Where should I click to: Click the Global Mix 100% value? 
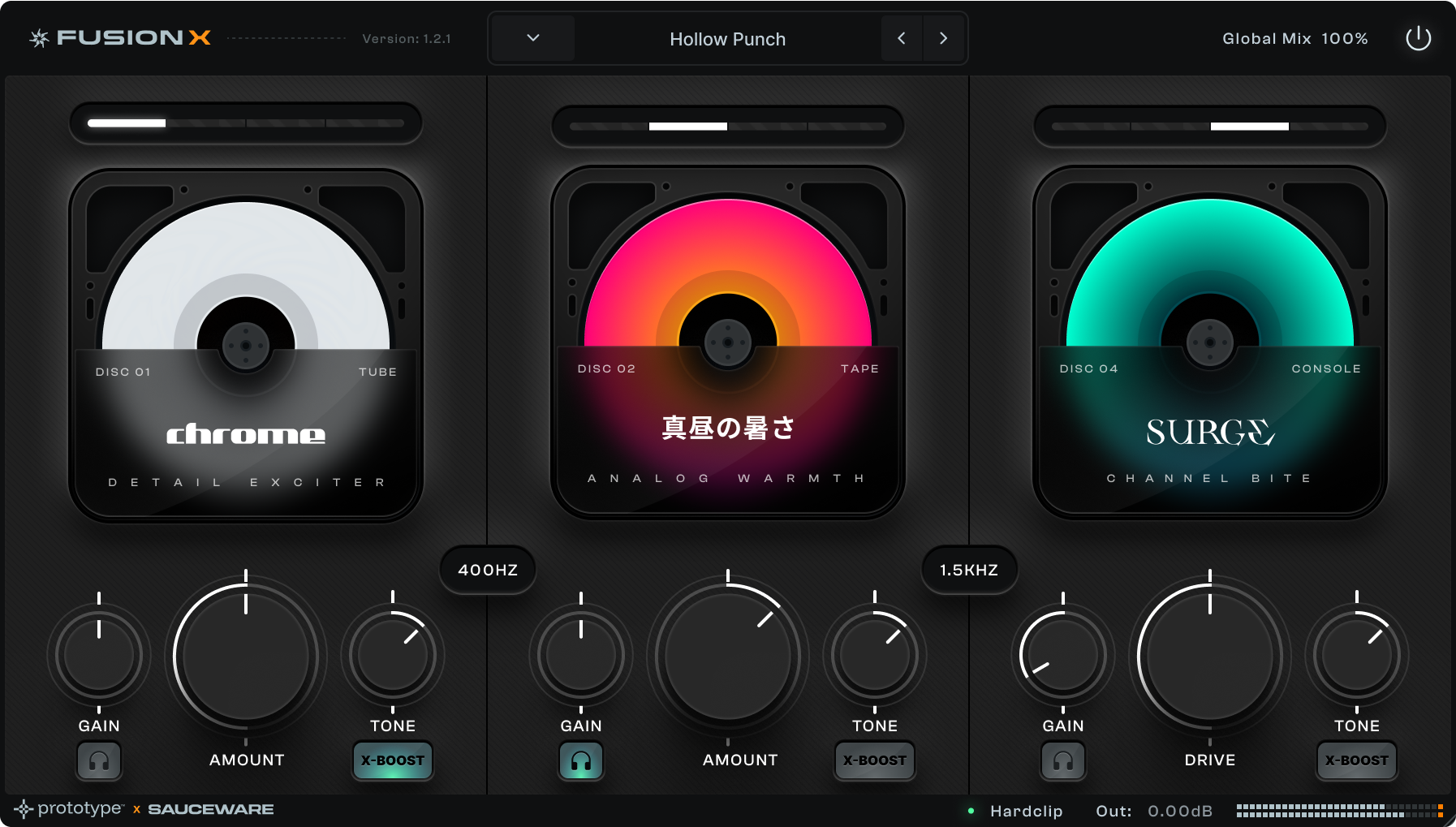click(1344, 39)
